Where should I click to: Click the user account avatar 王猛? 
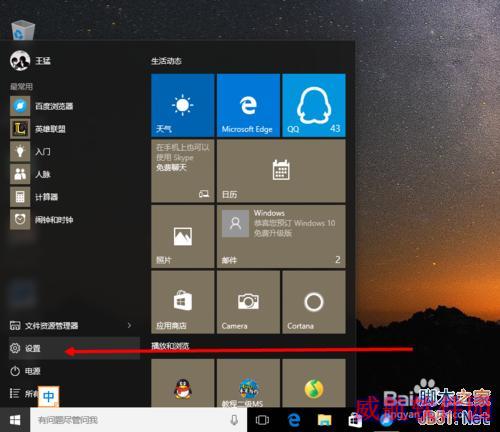click(x=20, y=61)
